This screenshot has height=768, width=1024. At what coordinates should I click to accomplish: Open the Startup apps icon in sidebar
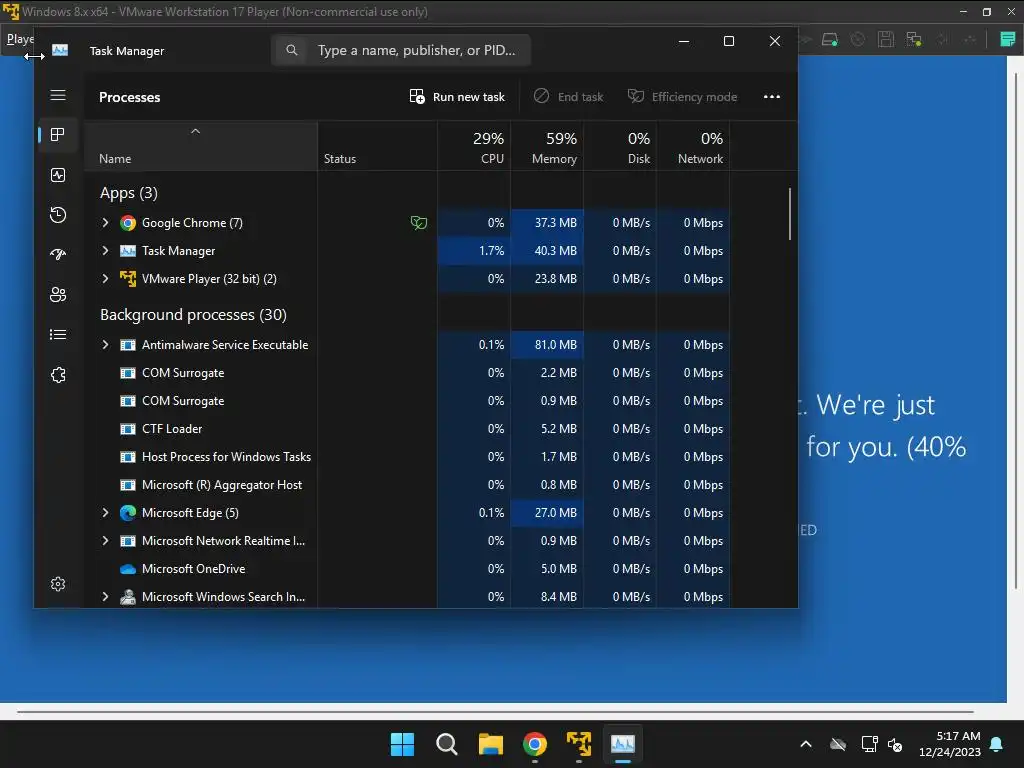point(58,255)
